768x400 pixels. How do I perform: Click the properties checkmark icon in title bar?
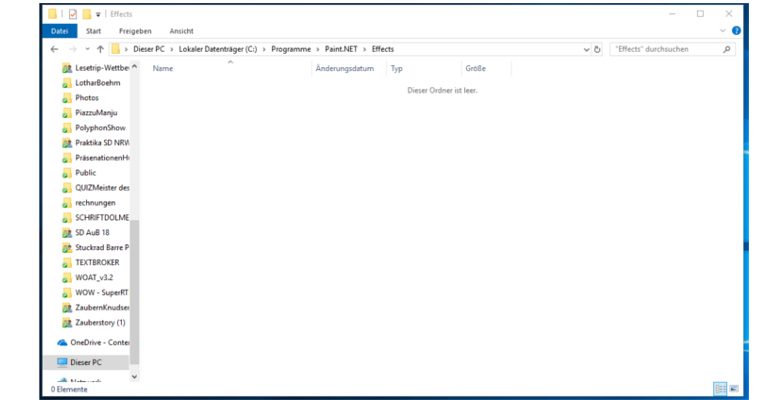(69, 14)
